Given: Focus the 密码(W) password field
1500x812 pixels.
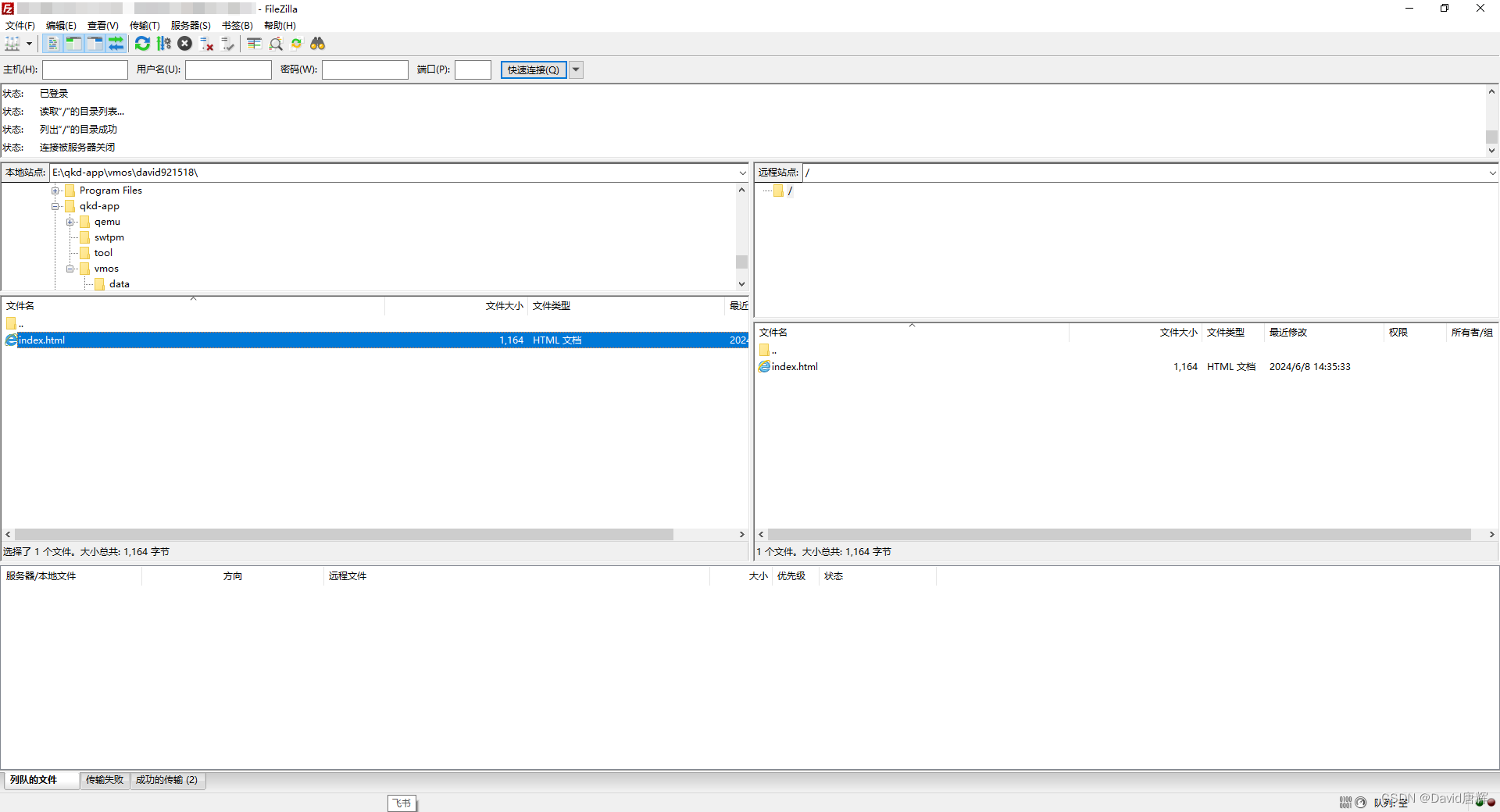Looking at the screenshot, I should click(365, 69).
